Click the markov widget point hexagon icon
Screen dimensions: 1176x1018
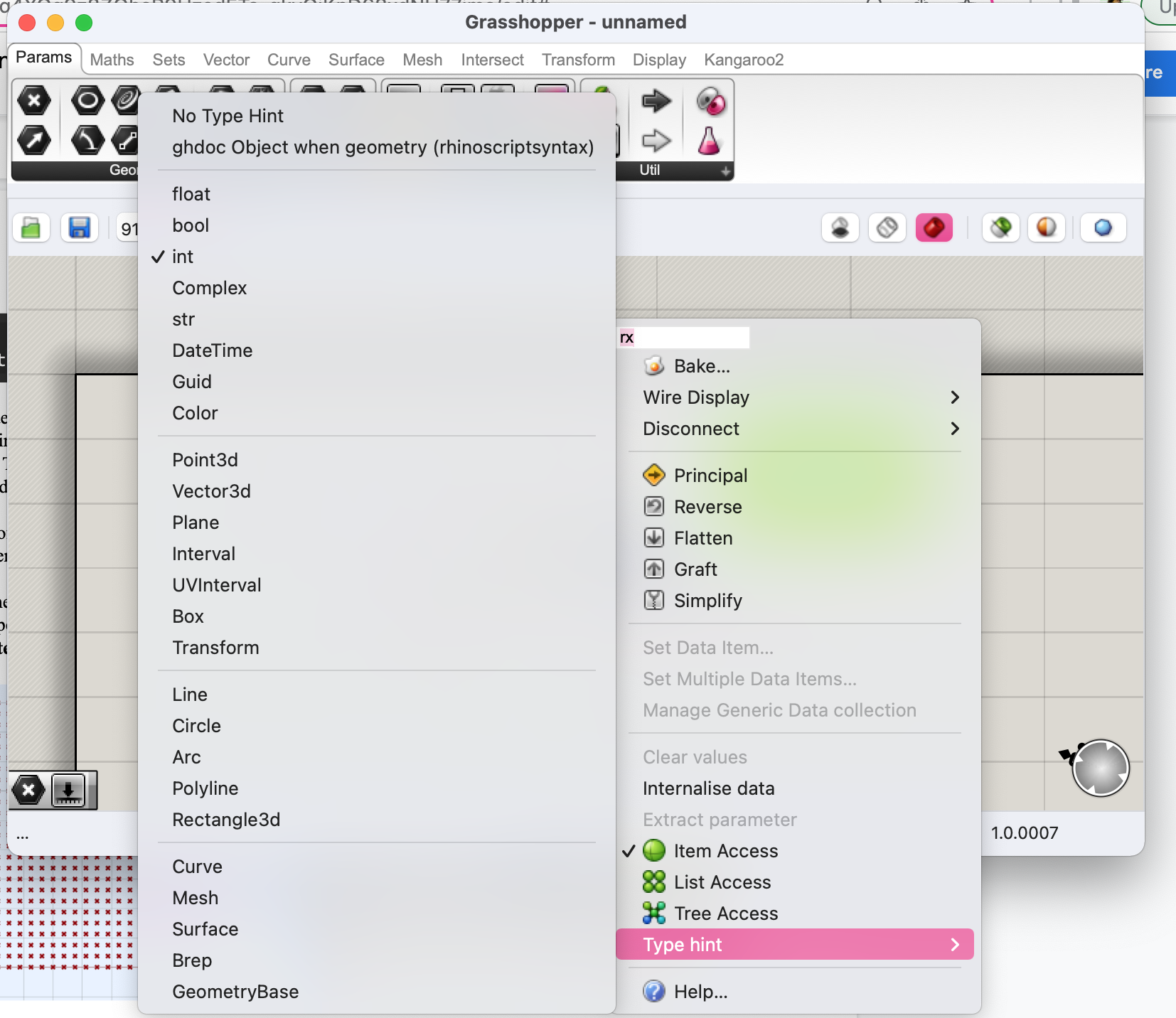pyautogui.click(x=28, y=791)
